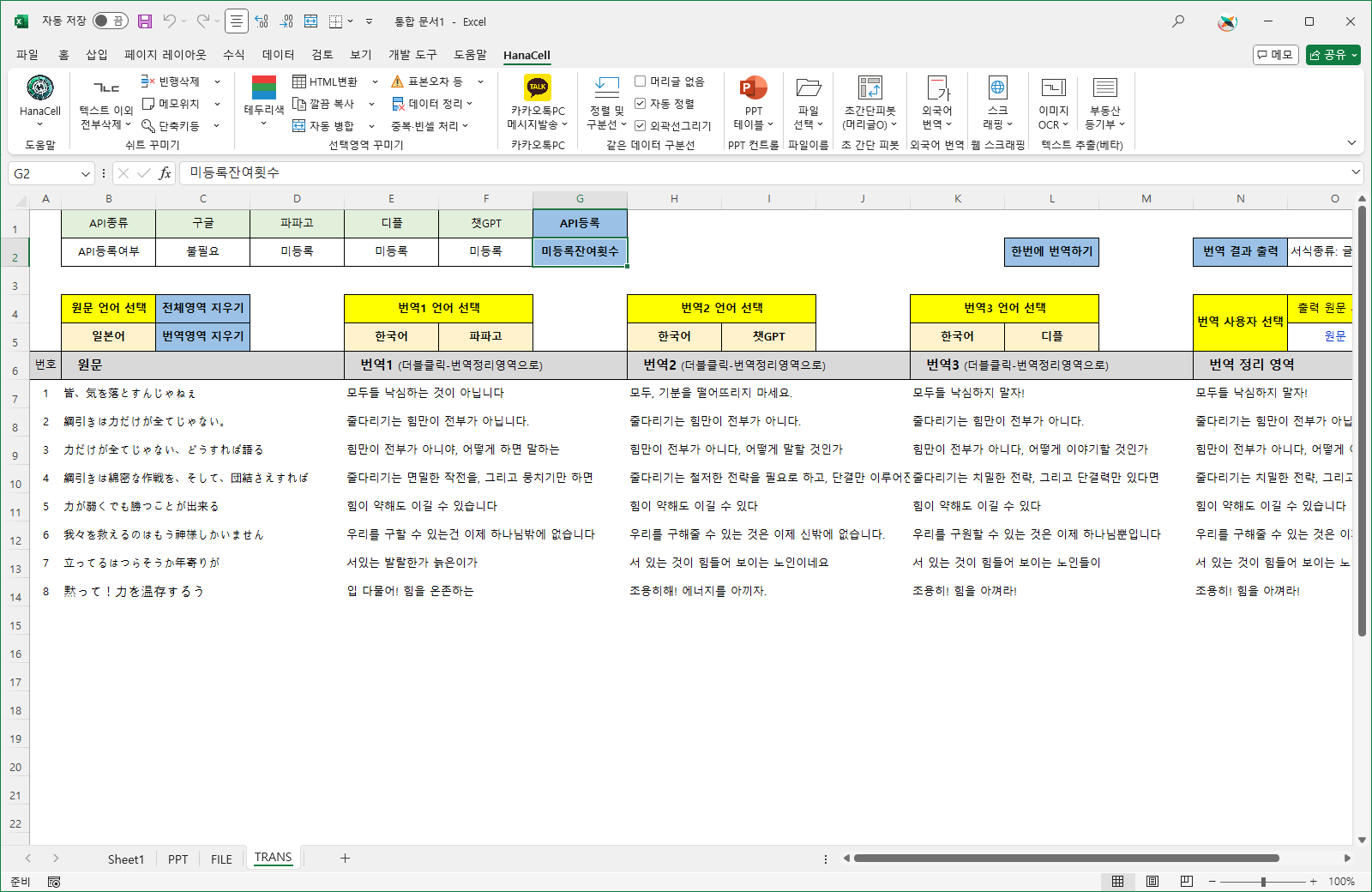This screenshot has width=1372, height=892.
Task: Click the search magnifier in title bar
Action: coord(1178,21)
